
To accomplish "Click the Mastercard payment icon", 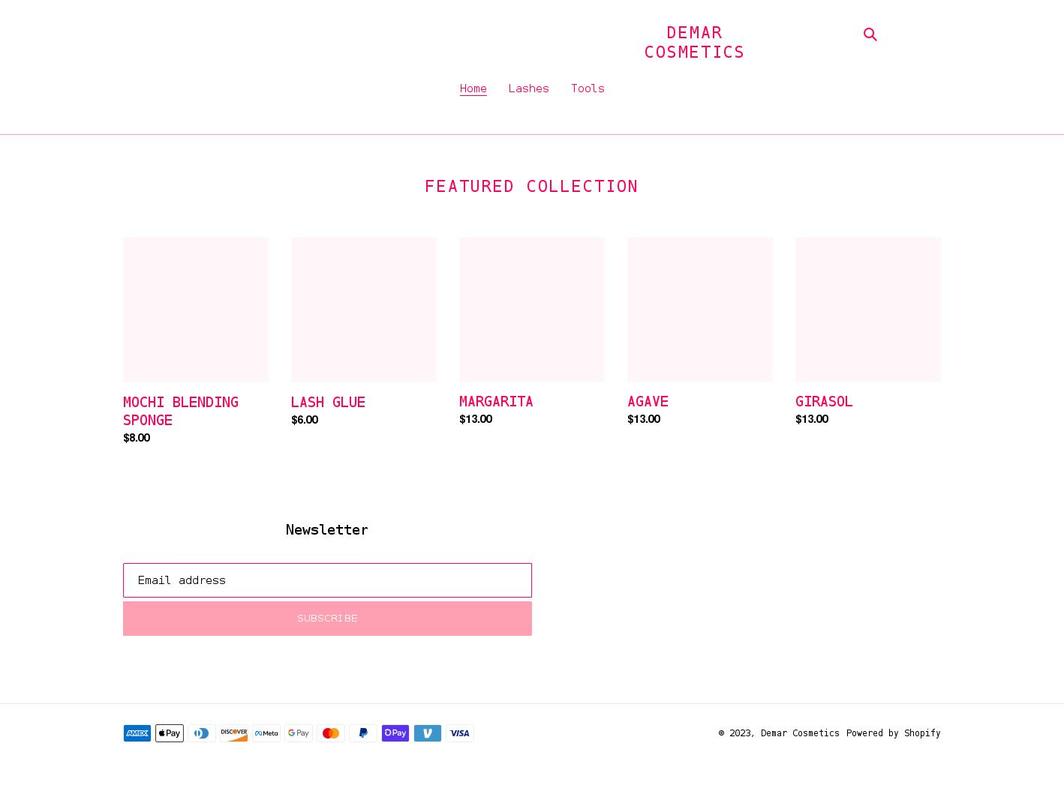I will (x=331, y=733).
